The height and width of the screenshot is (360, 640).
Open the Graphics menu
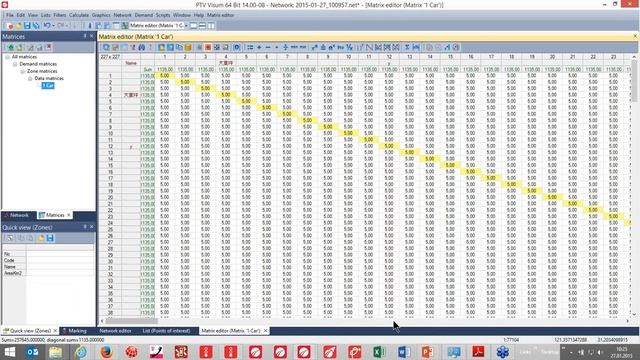(101, 15)
